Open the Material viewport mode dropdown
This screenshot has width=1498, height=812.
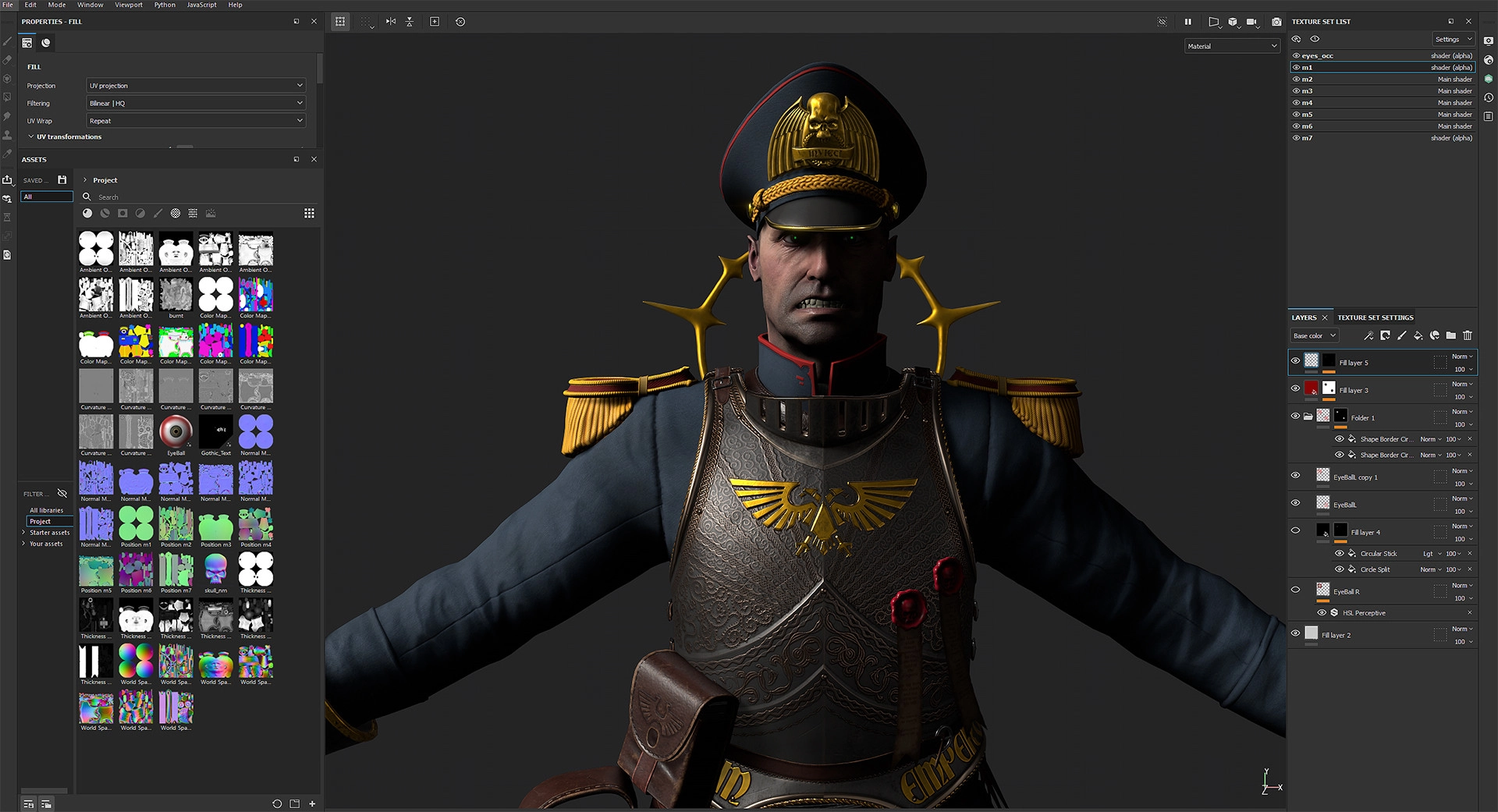pos(1232,47)
